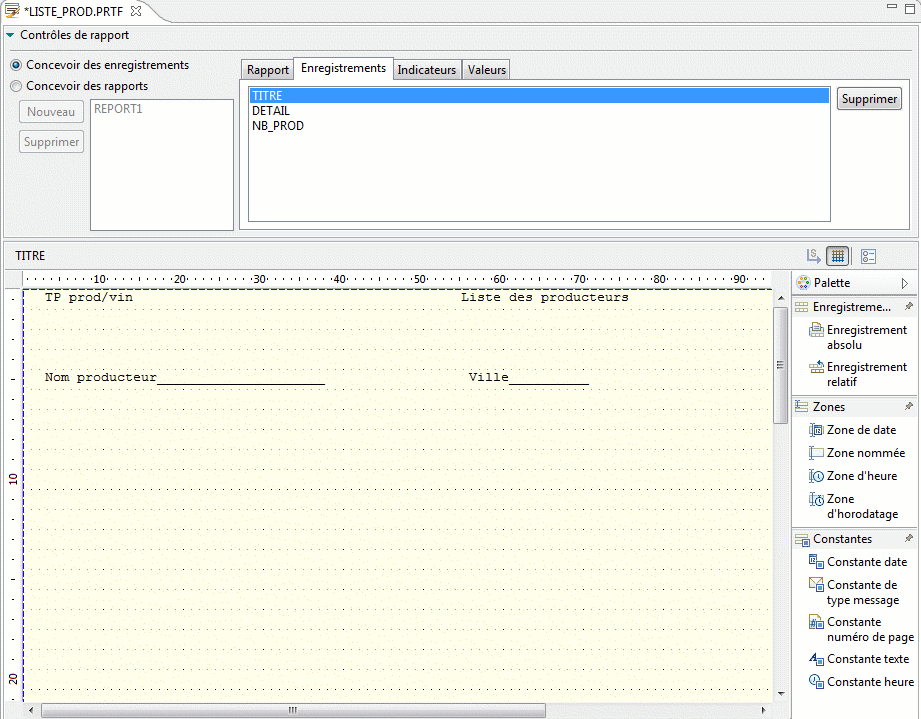Select NB_PROD in the record list

click(276, 126)
